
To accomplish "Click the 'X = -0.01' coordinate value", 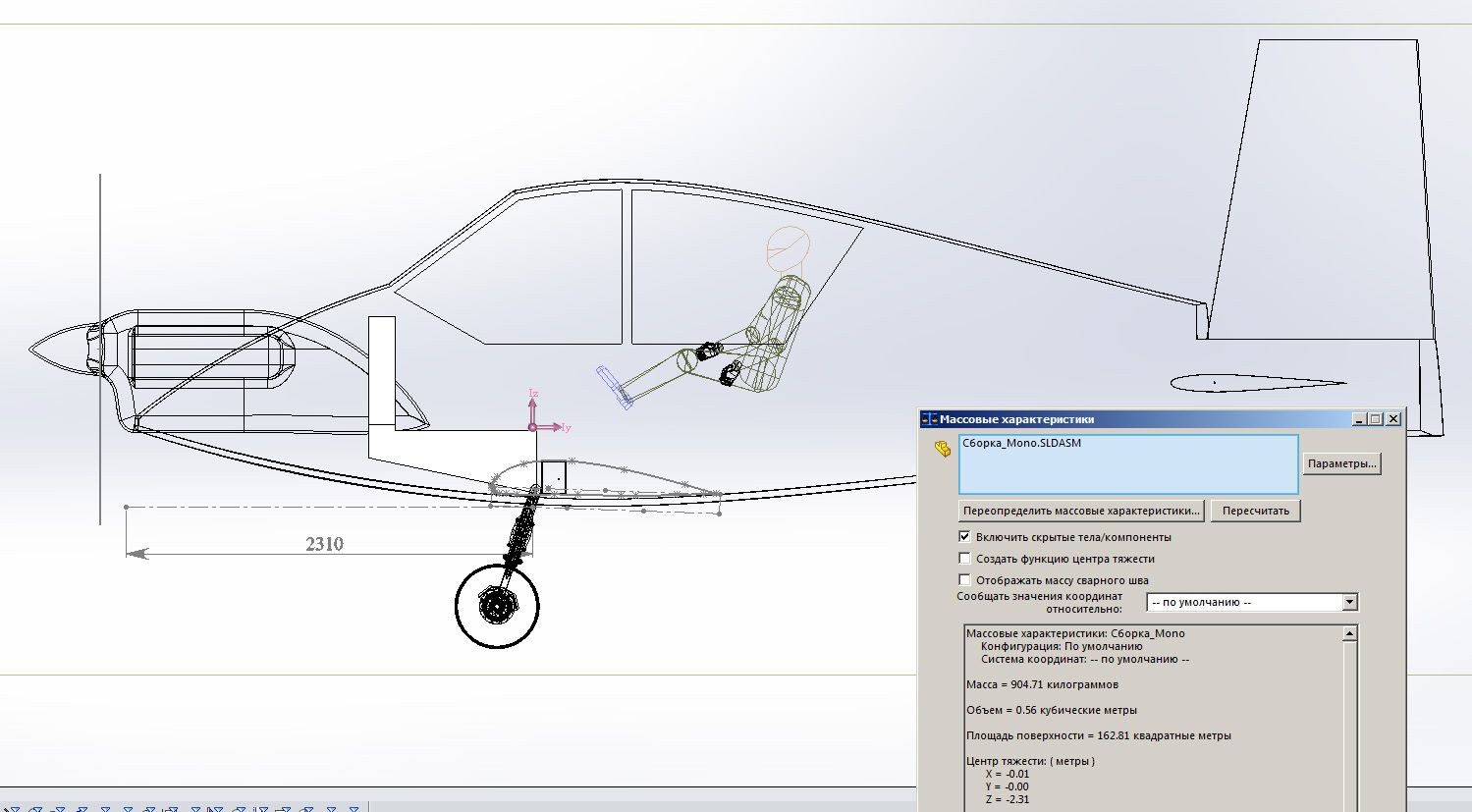I will pyautogui.click(x=1008, y=774).
